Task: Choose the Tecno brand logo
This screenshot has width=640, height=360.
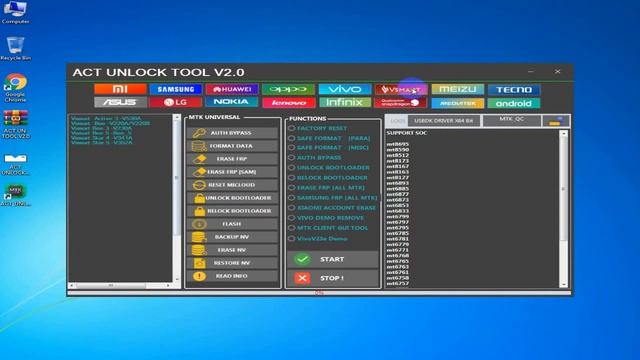Action: (x=514, y=89)
